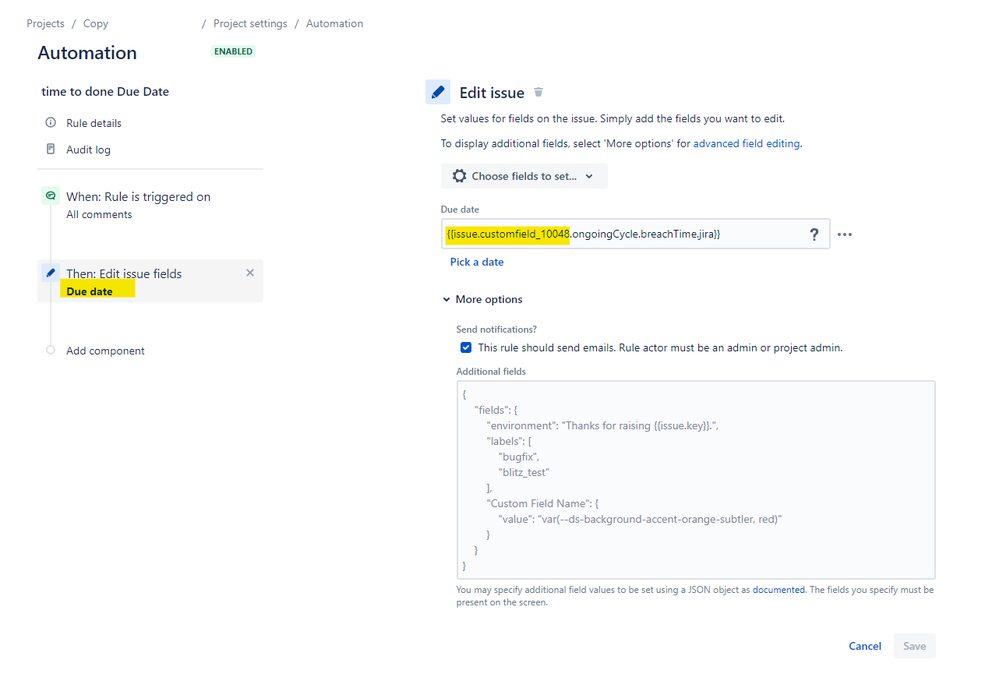Click the highlighted Due date label under Then step
The height and width of the screenshot is (677, 999).
[90, 292]
